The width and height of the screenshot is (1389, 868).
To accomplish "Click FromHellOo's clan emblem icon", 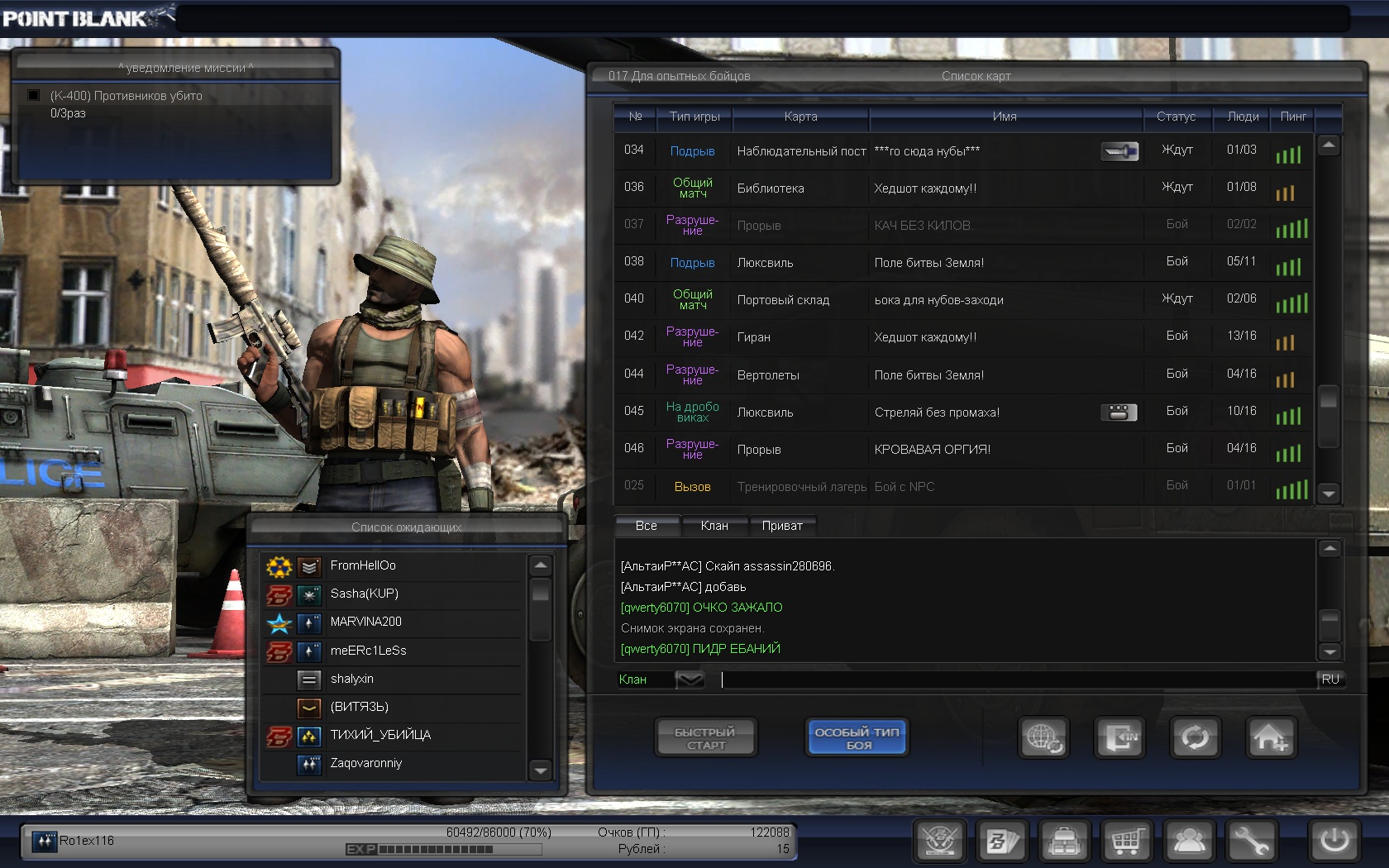I will coord(279,566).
